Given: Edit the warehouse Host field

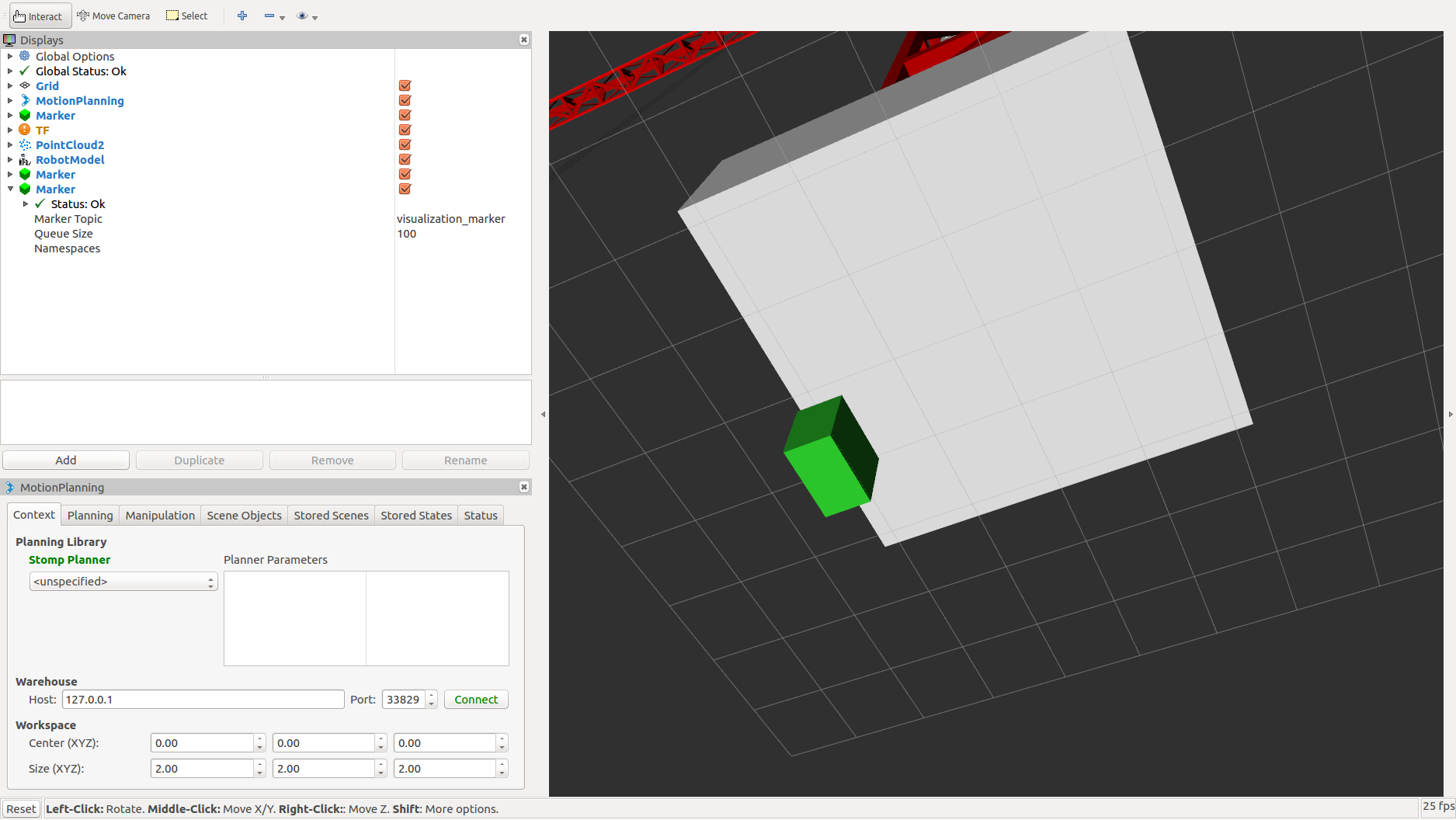Looking at the screenshot, I should point(203,699).
